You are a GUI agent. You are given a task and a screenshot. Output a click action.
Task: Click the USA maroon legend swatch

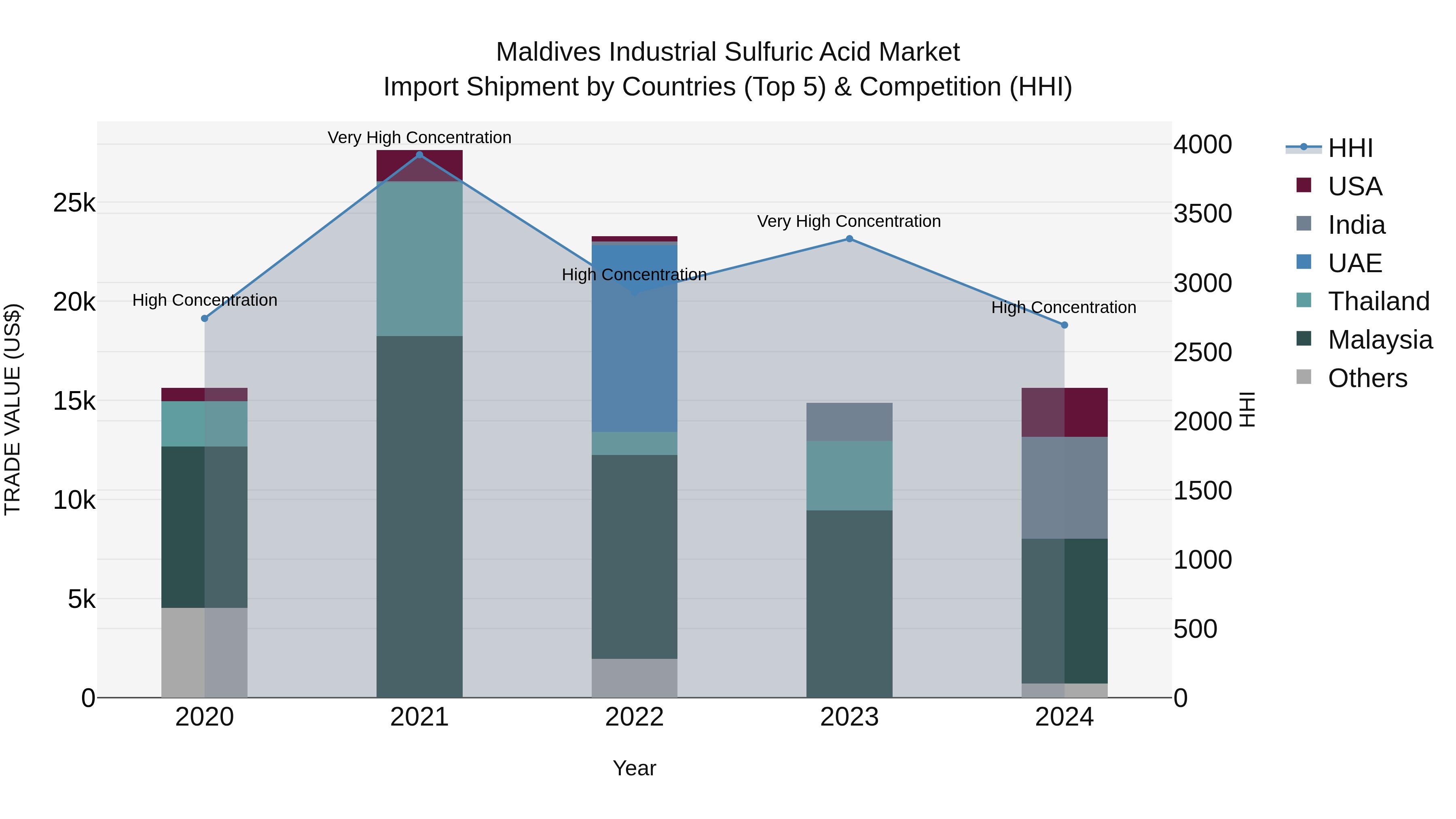click(1304, 185)
